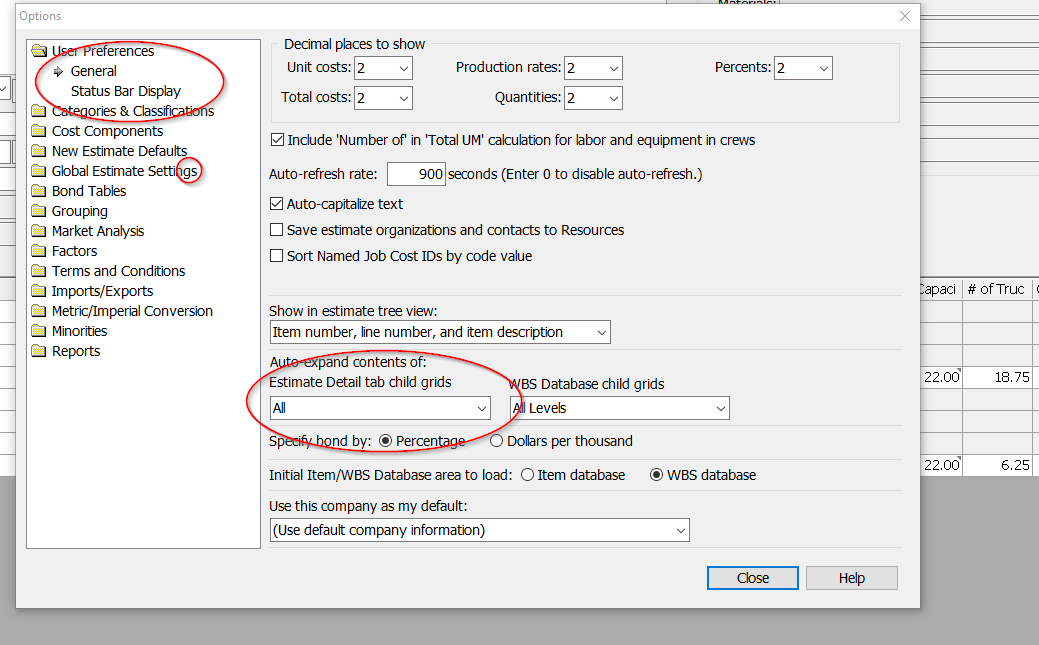
Task: Open Quantities decimal places dropdown
Action: (594, 98)
